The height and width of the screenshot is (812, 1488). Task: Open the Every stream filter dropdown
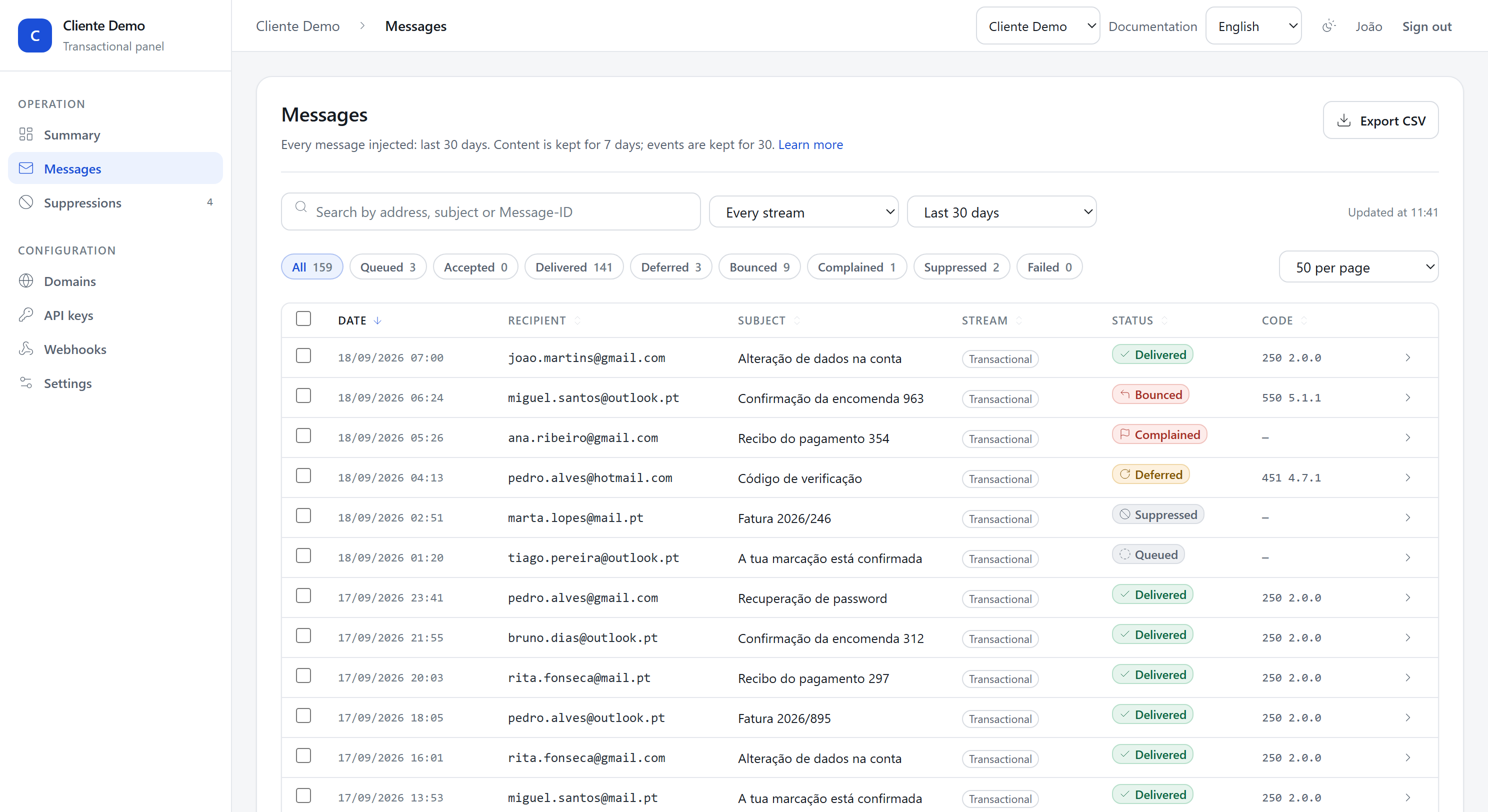pyautogui.click(x=803, y=212)
